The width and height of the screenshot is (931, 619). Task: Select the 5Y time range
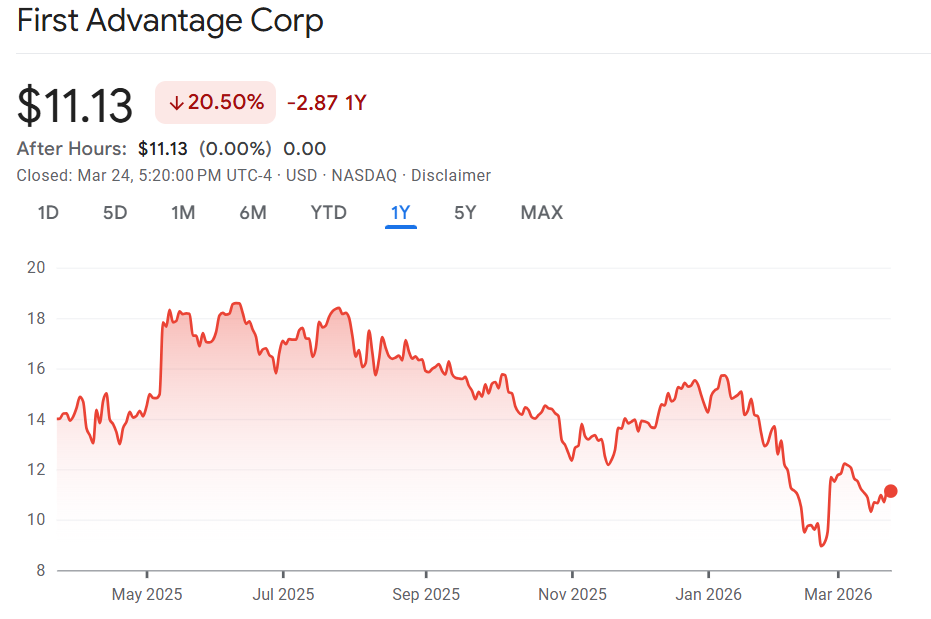point(465,212)
